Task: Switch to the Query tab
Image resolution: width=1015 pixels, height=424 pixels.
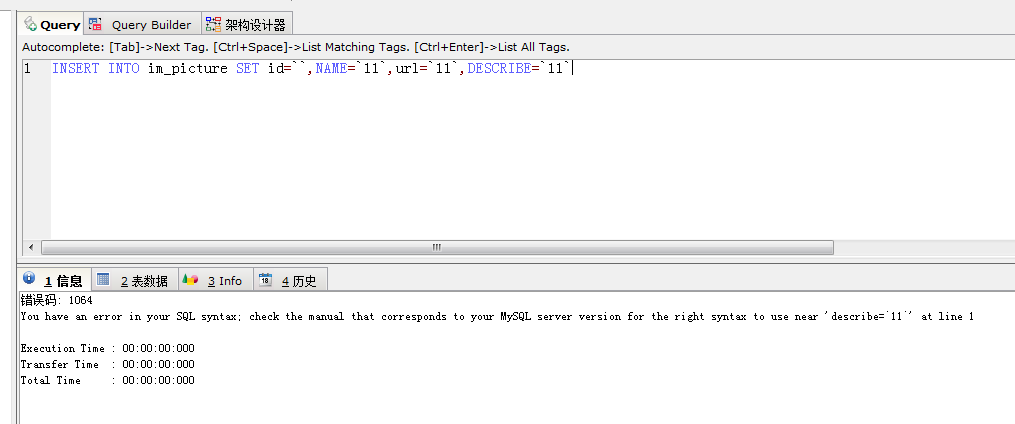Action: (x=59, y=25)
